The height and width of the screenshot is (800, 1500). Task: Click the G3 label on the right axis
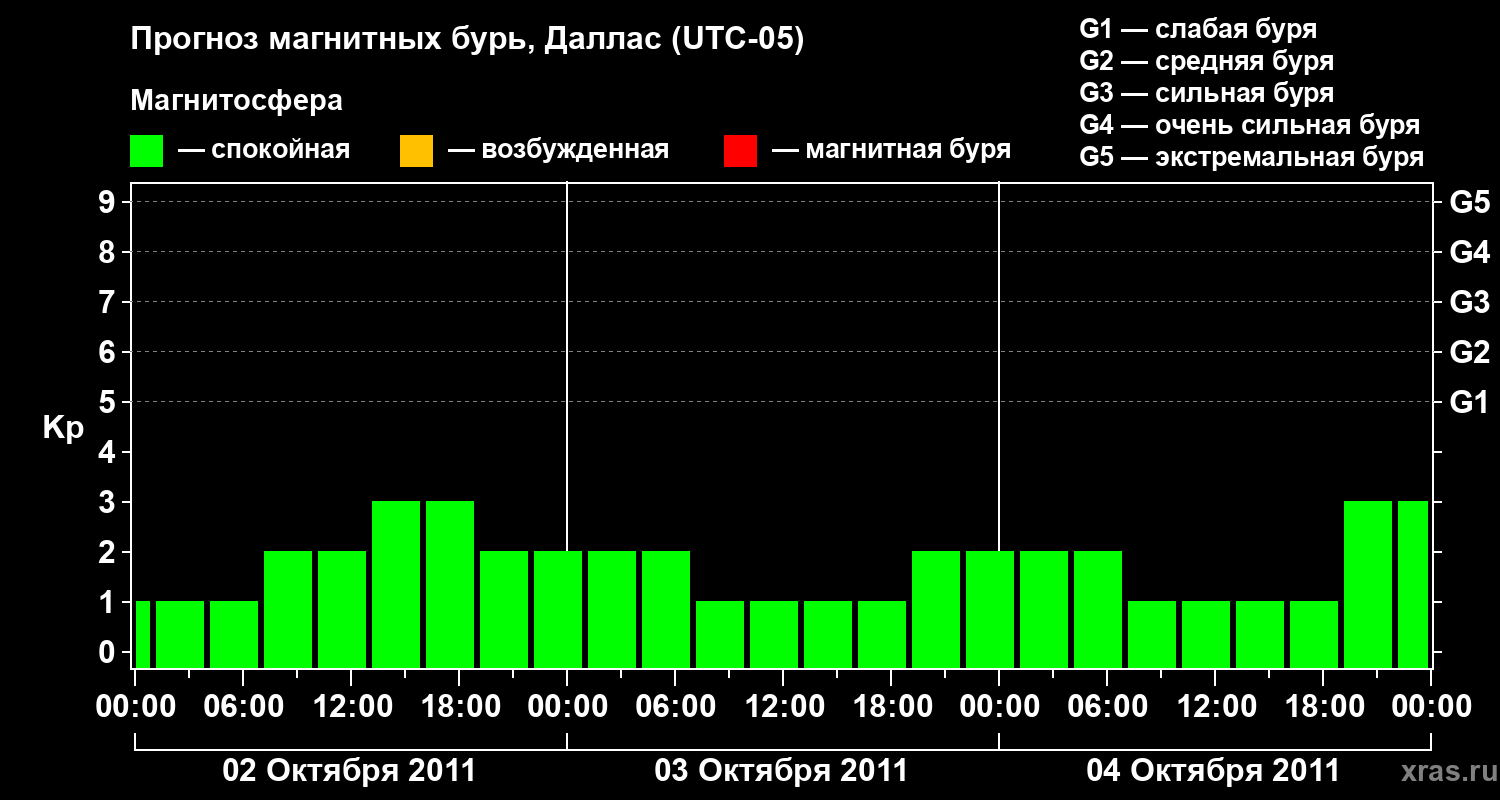(x=1470, y=302)
